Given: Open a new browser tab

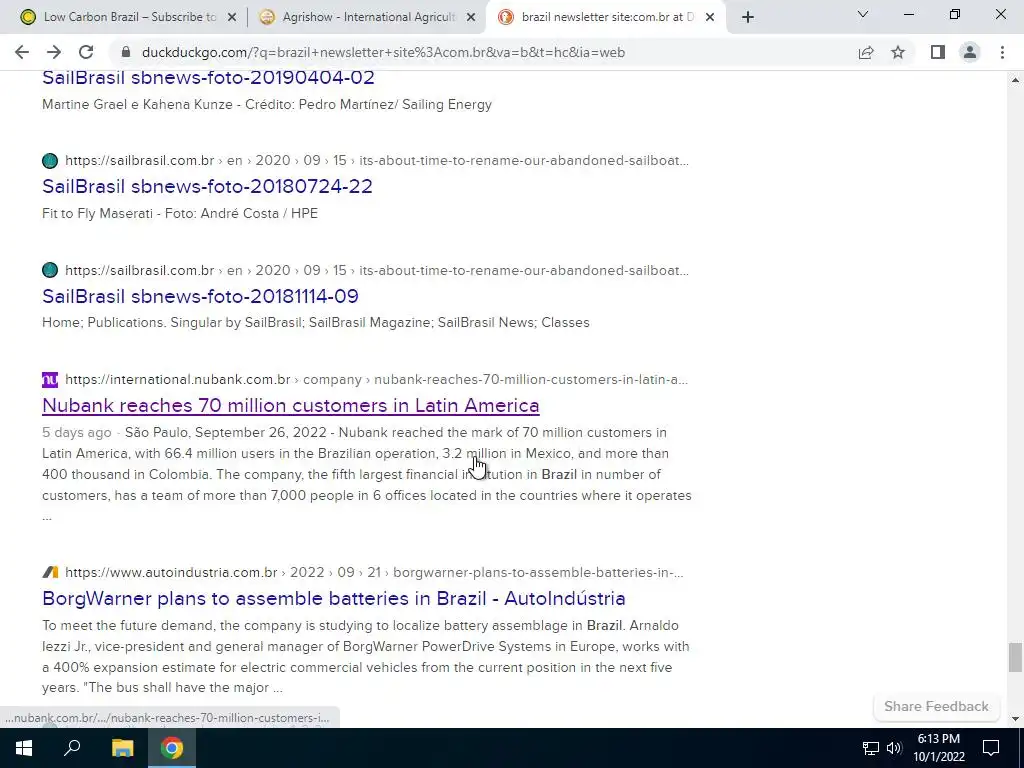Looking at the screenshot, I should 748,18.
